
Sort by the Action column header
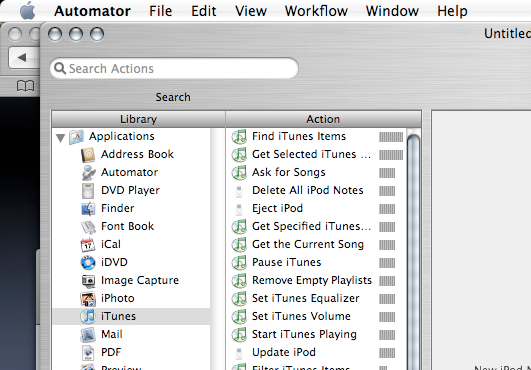tap(323, 119)
